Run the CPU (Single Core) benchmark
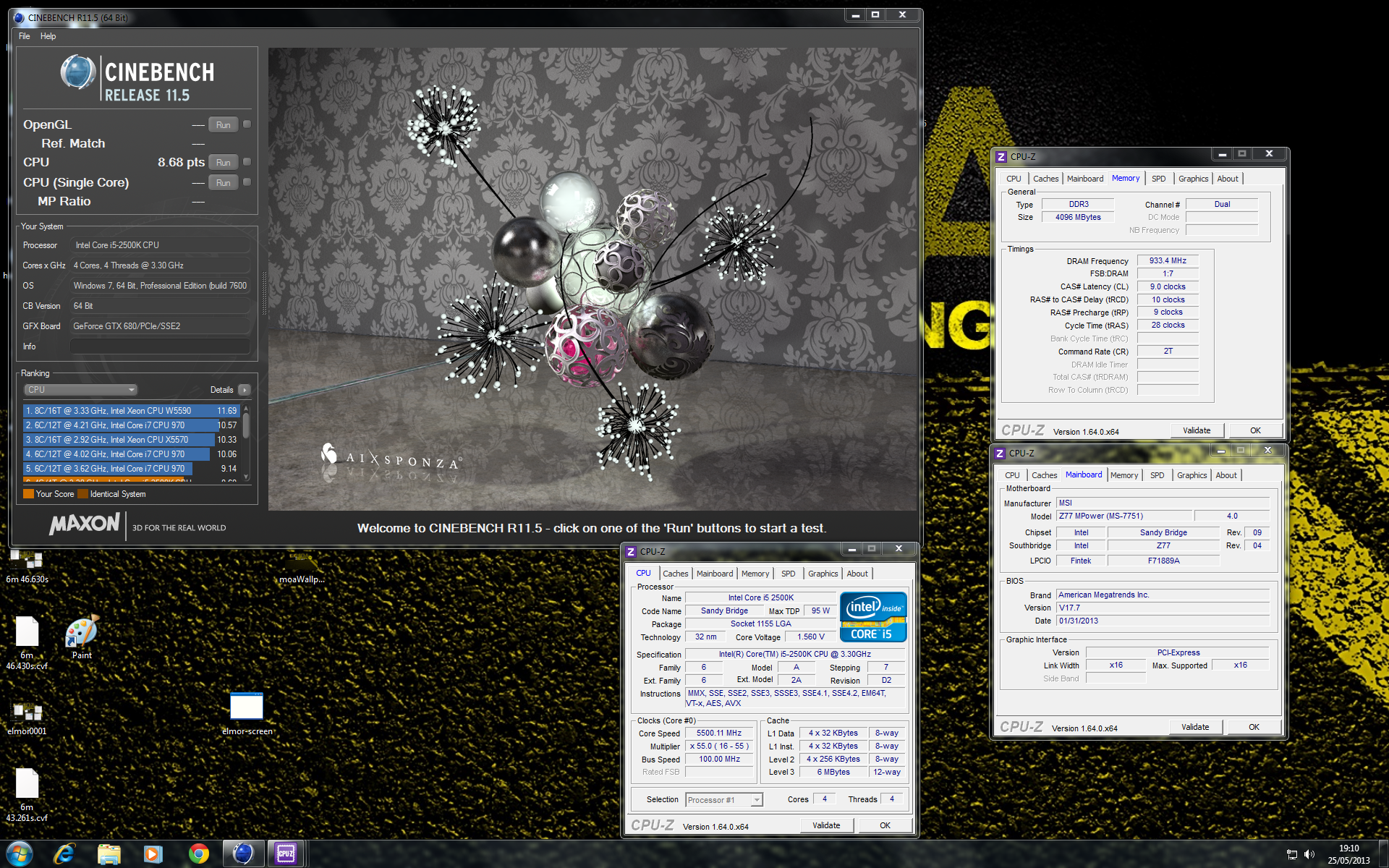 (224, 183)
